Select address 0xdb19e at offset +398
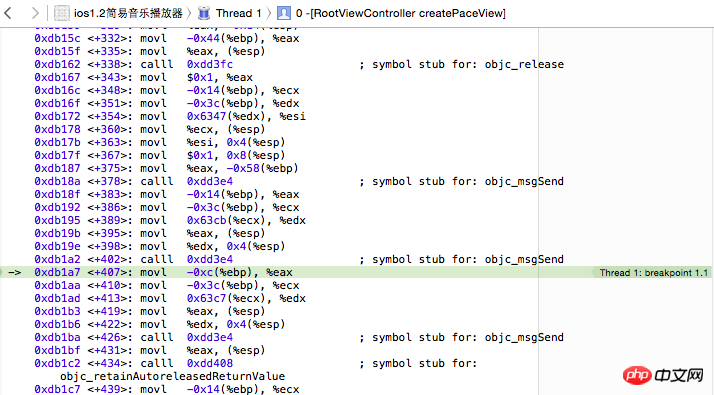The width and height of the screenshot is (714, 395). 57,246
